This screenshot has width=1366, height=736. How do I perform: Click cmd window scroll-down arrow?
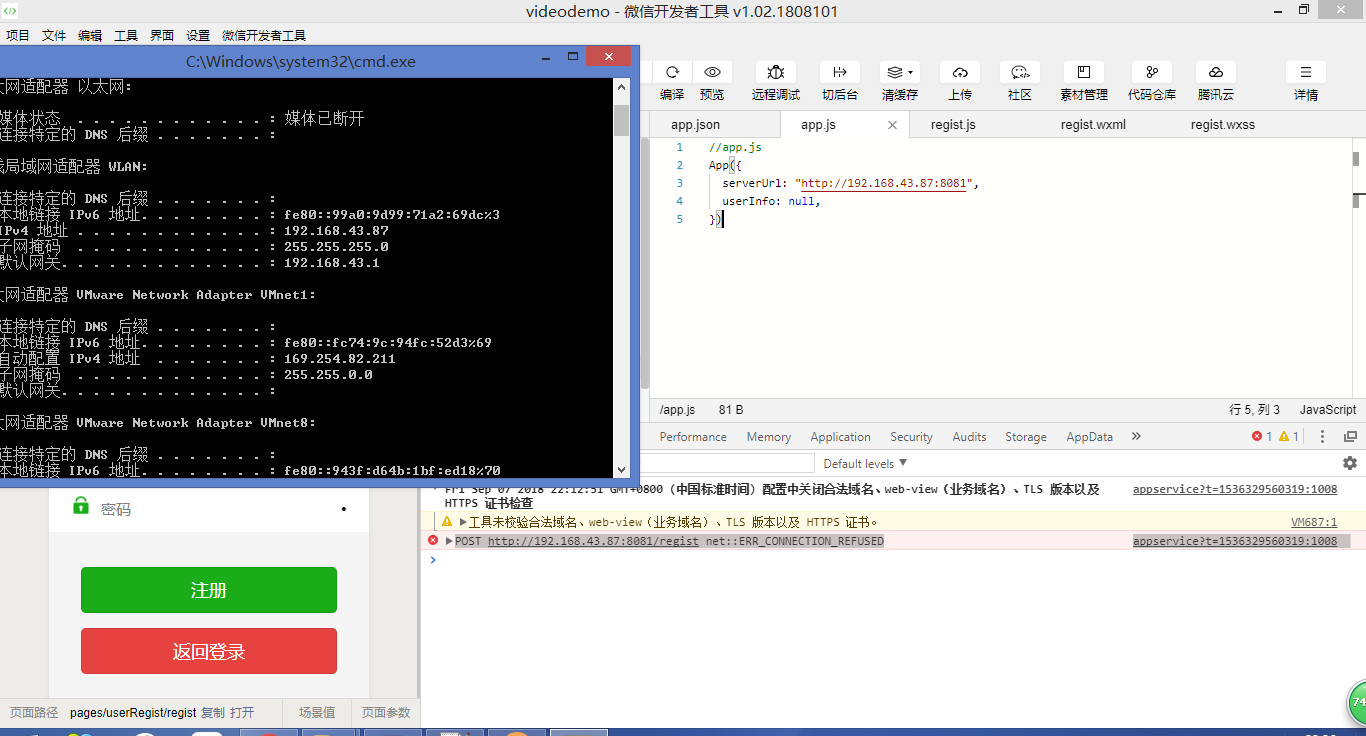tap(621, 469)
